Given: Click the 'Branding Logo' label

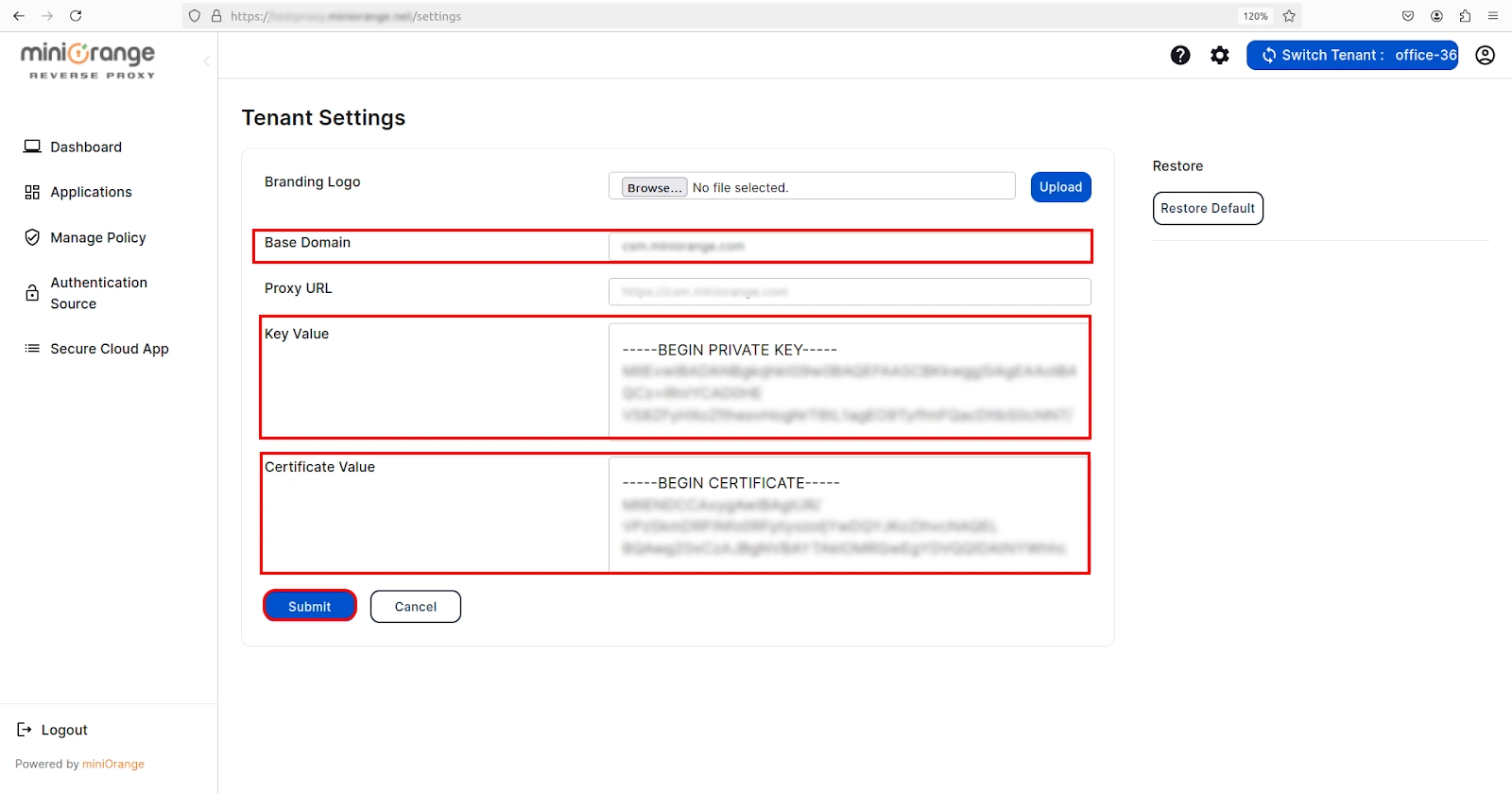Looking at the screenshot, I should (x=312, y=181).
